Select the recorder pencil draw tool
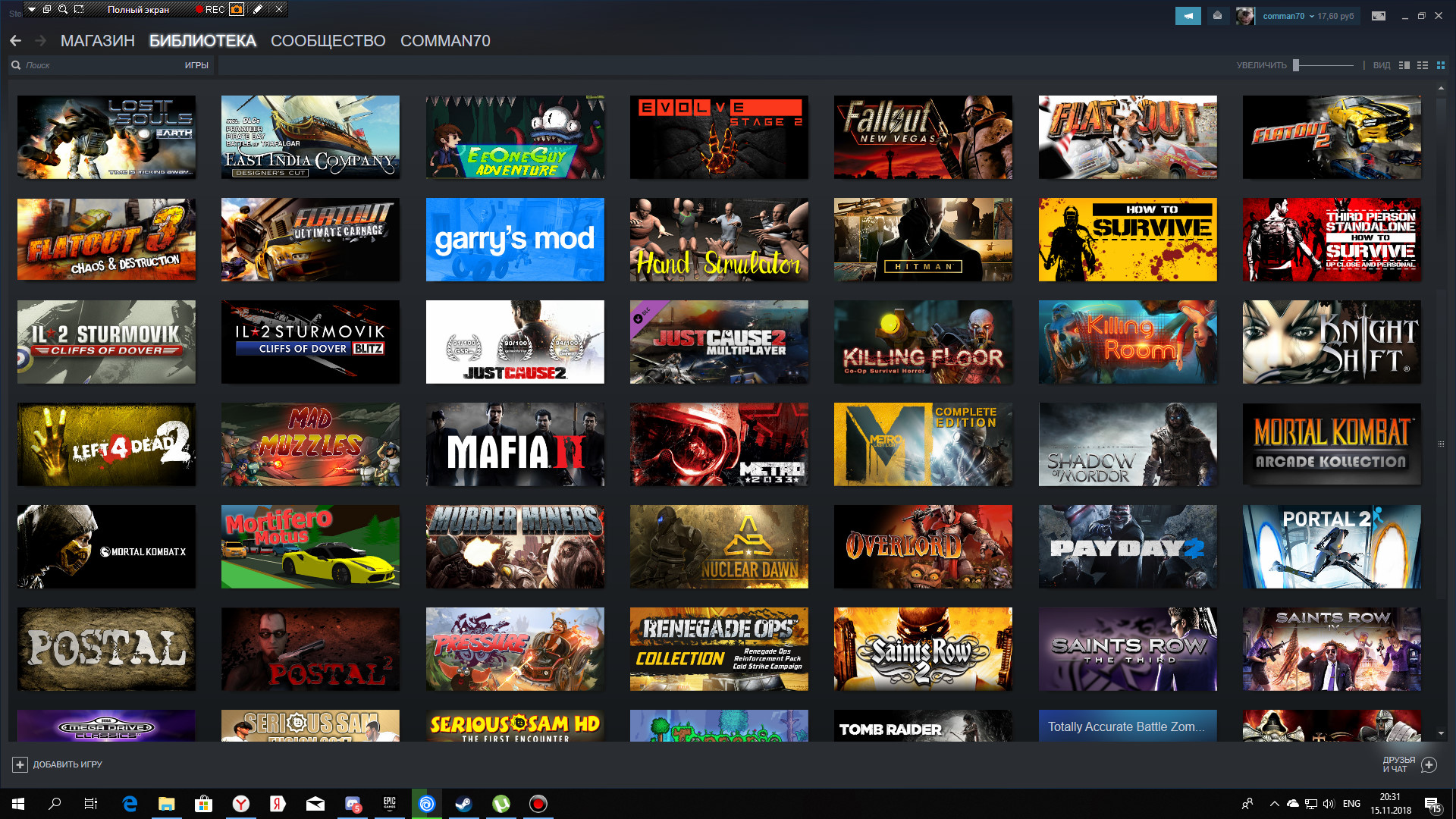This screenshot has height=819, width=1456. pos(258,9)
